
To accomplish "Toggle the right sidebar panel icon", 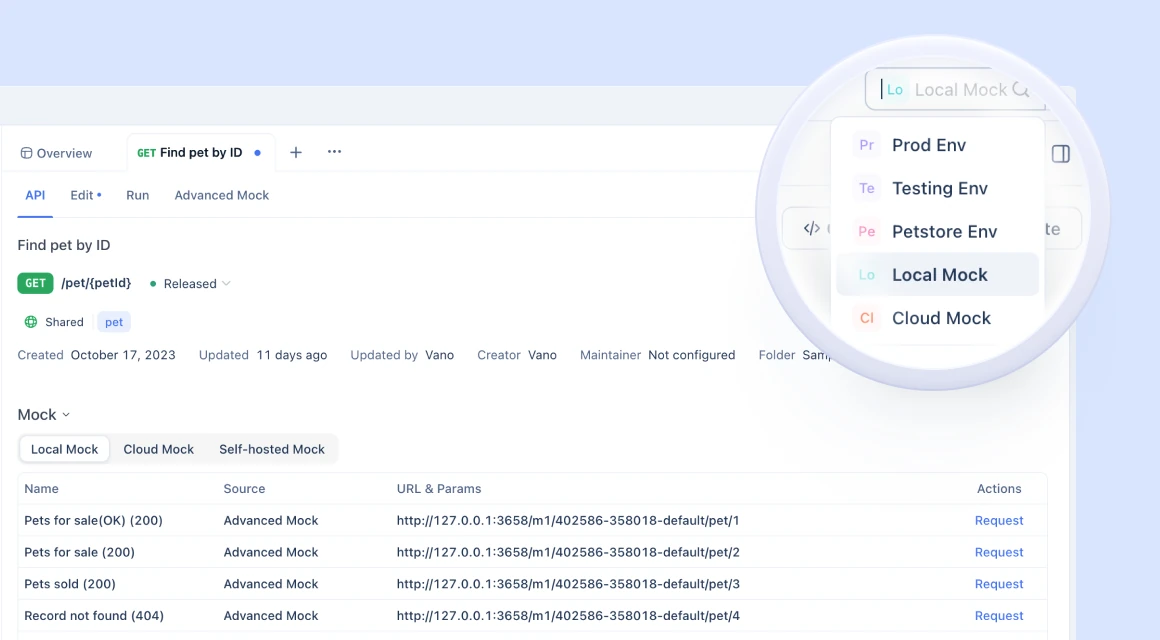I will [1061, 153].
